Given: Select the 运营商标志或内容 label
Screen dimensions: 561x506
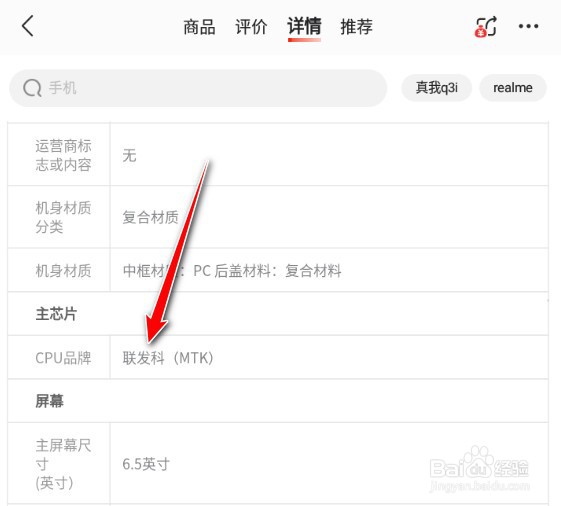Looking at the screenshot, I should coord(63,155).
